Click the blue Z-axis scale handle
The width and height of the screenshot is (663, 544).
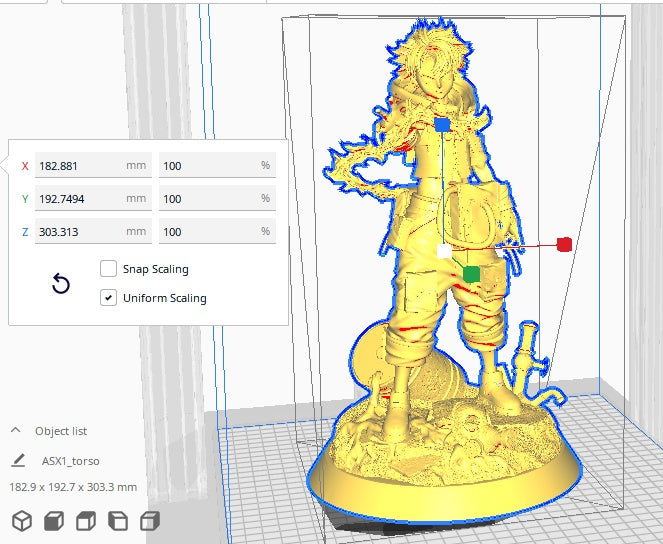pos(443,125)
